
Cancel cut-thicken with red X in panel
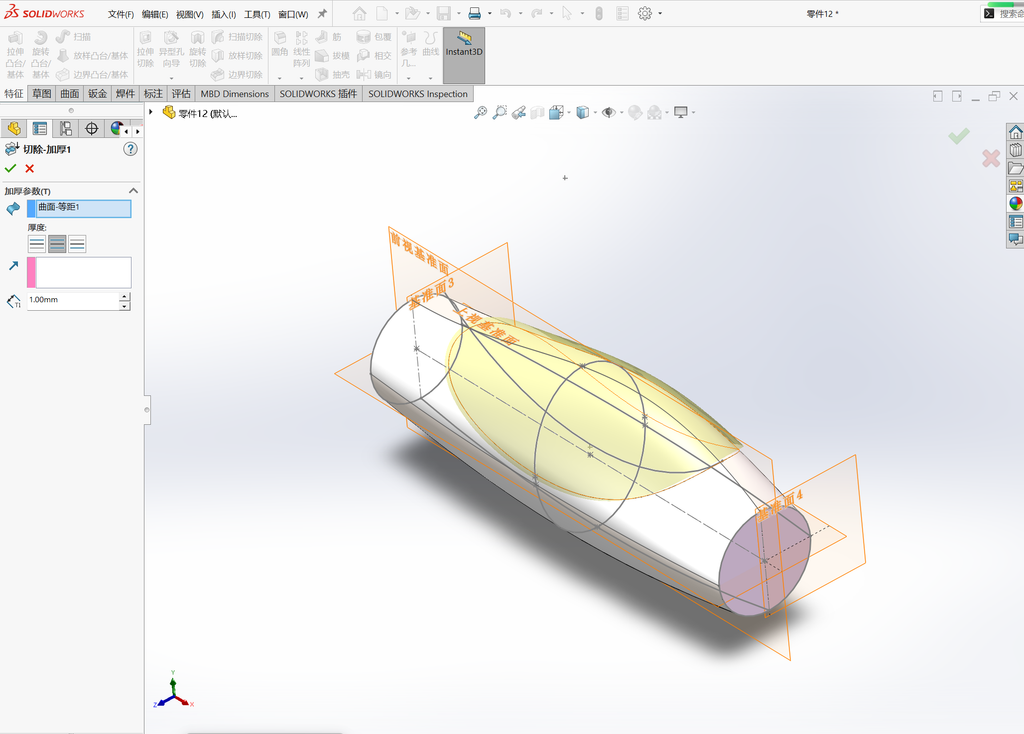click(x=29, y=168)
